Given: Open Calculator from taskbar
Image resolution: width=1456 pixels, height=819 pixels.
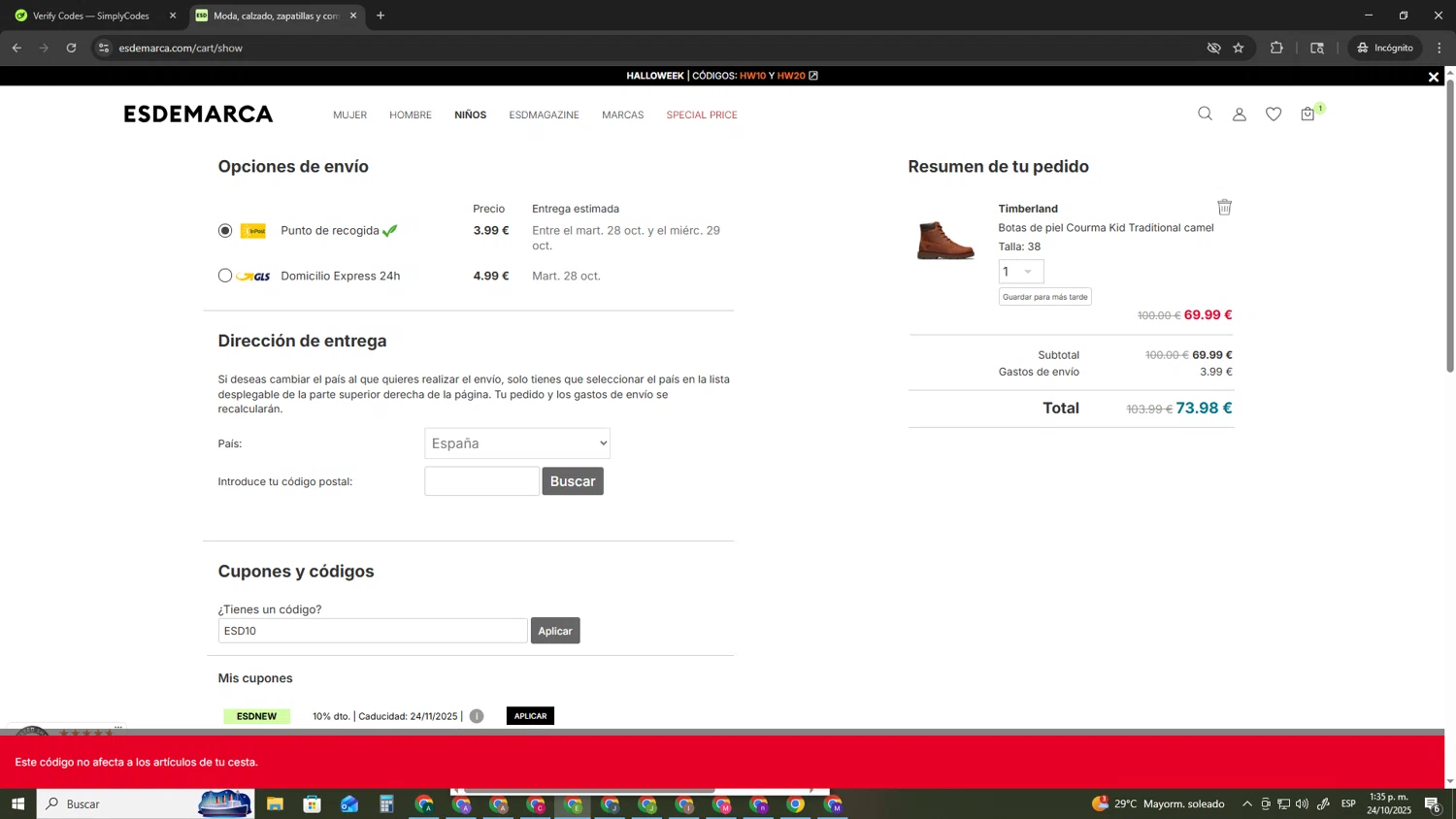Looking at the screenshot, I should point(386,803).
